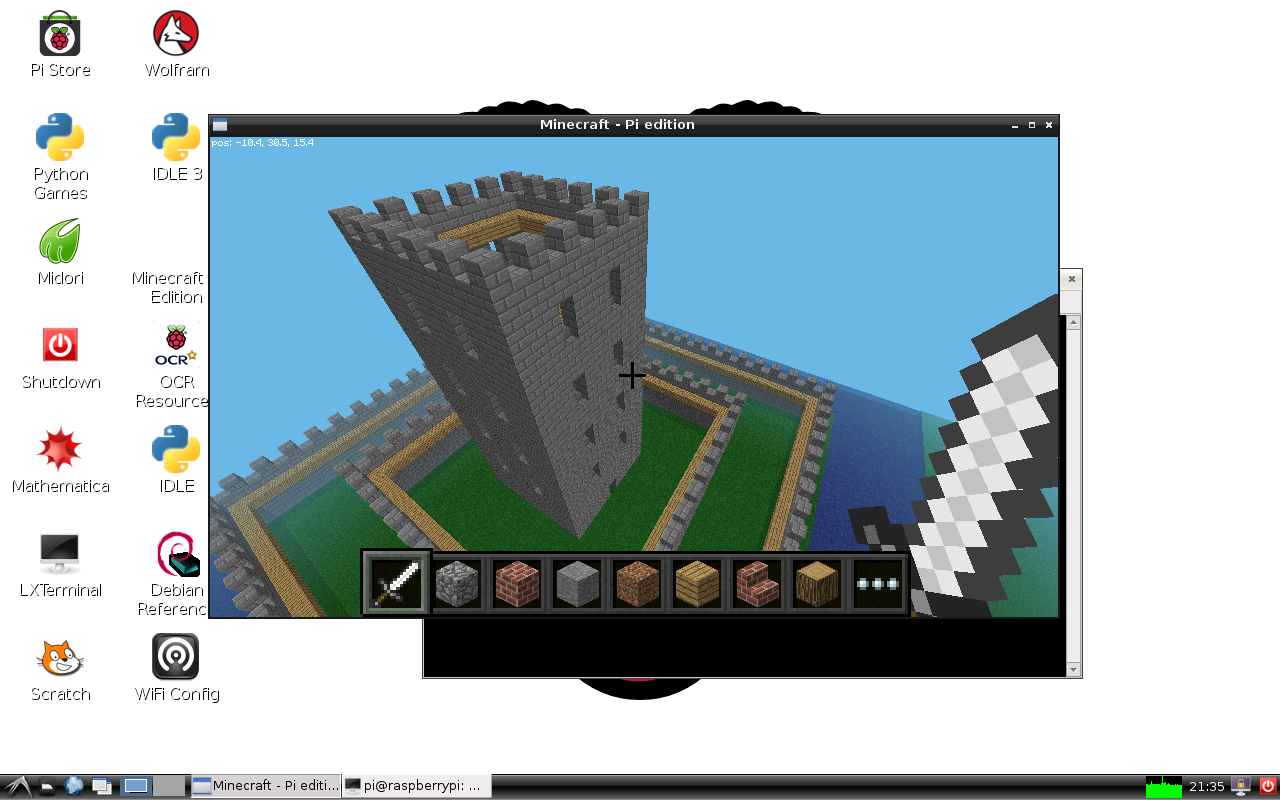
Task: Click the screen lock tray icon
Action: tap(1241, 786)
